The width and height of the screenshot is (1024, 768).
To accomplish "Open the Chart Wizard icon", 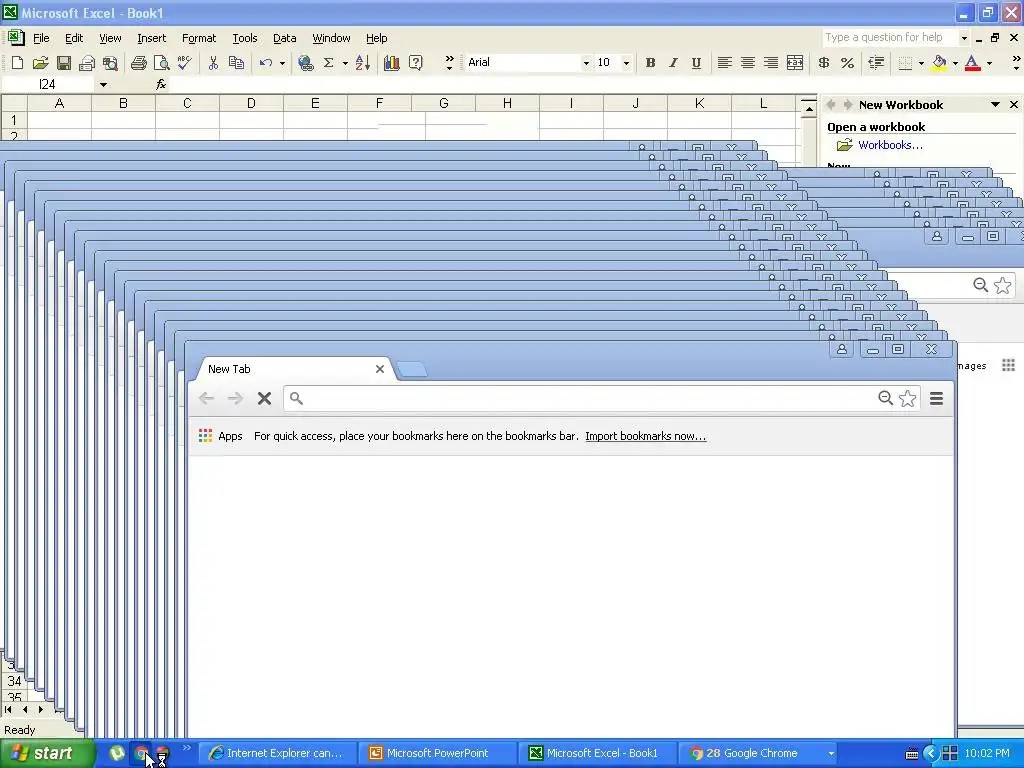I will 392,63.
